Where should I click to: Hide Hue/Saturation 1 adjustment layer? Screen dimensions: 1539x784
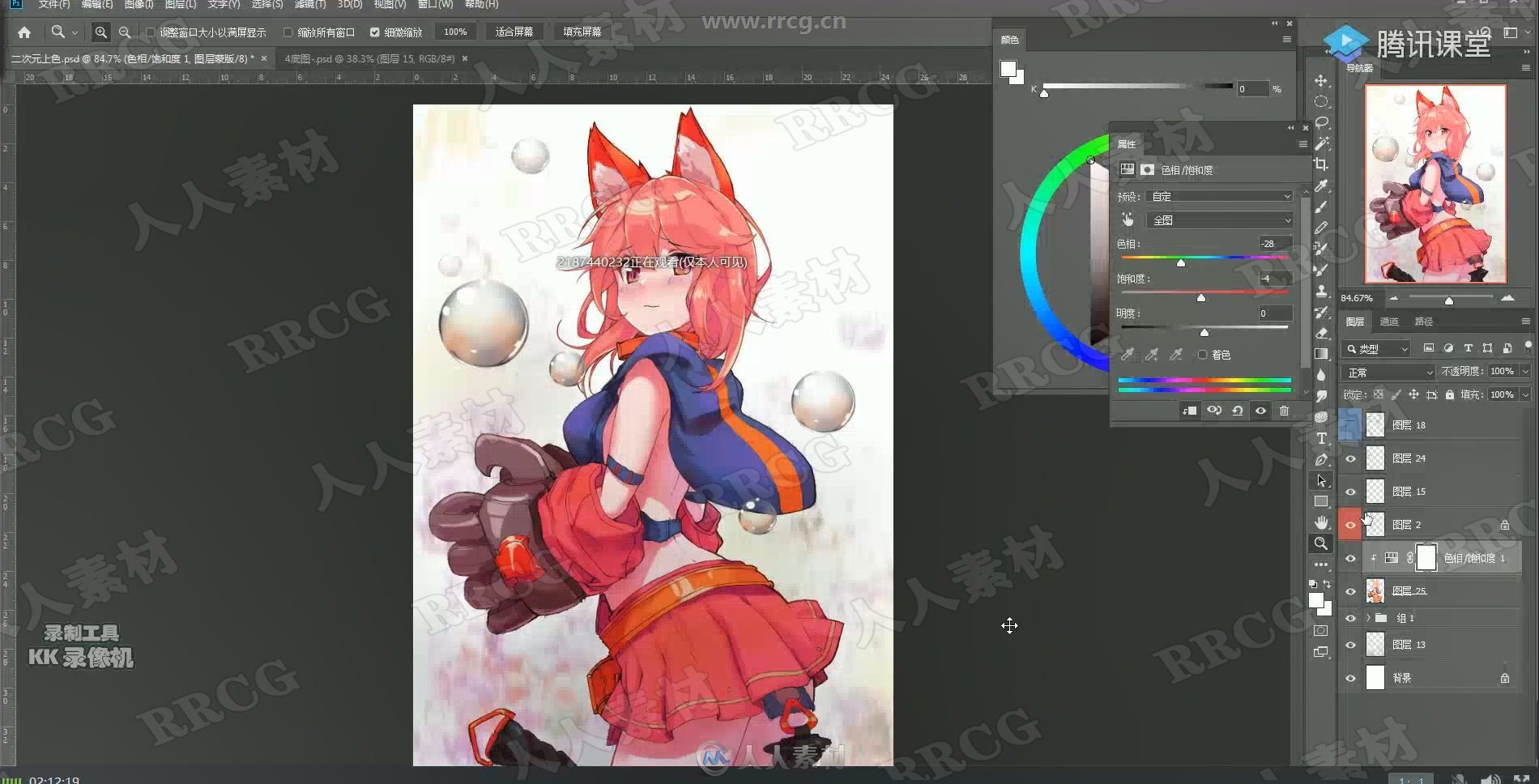click(x=1350, y=558)
